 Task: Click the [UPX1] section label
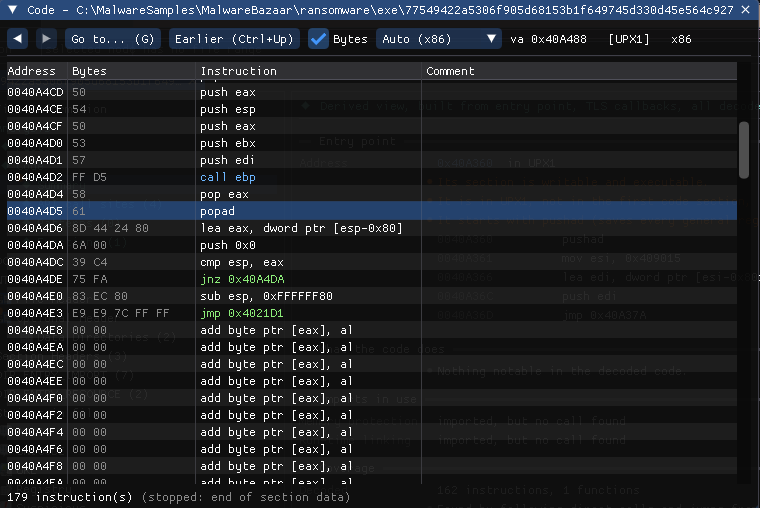(629, 39)
